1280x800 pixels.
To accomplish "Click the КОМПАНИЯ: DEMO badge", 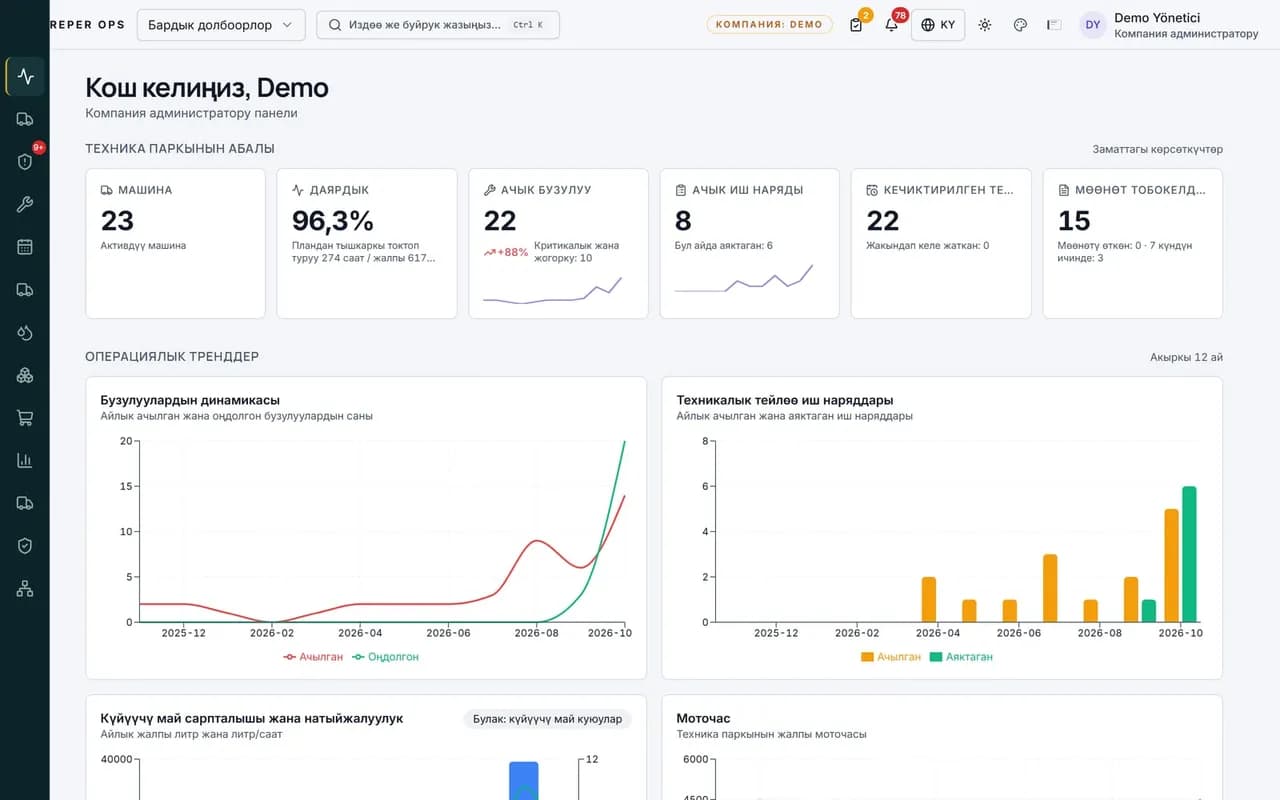I will click(x=769, y=25).
